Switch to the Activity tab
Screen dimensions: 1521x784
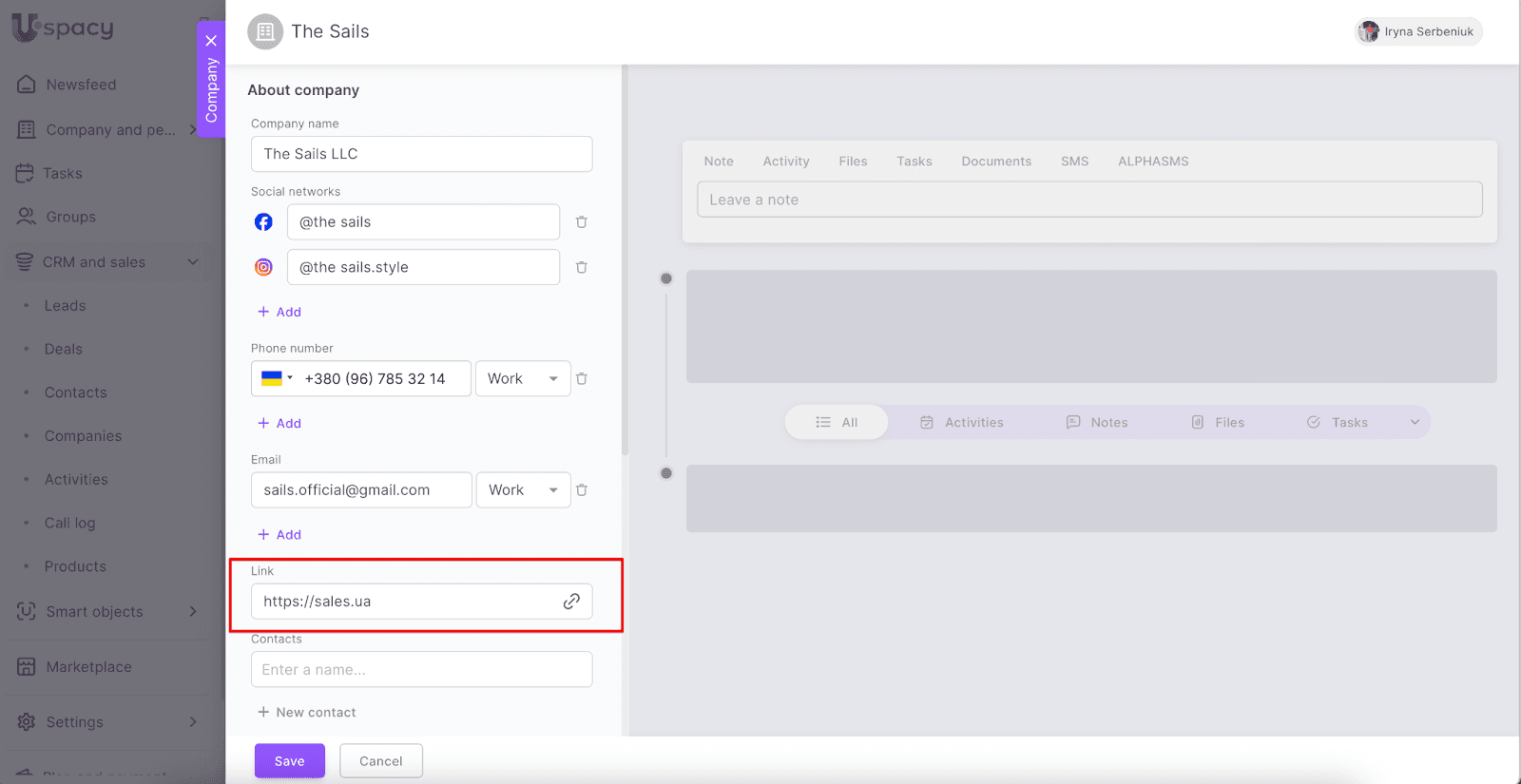(786, 162)
